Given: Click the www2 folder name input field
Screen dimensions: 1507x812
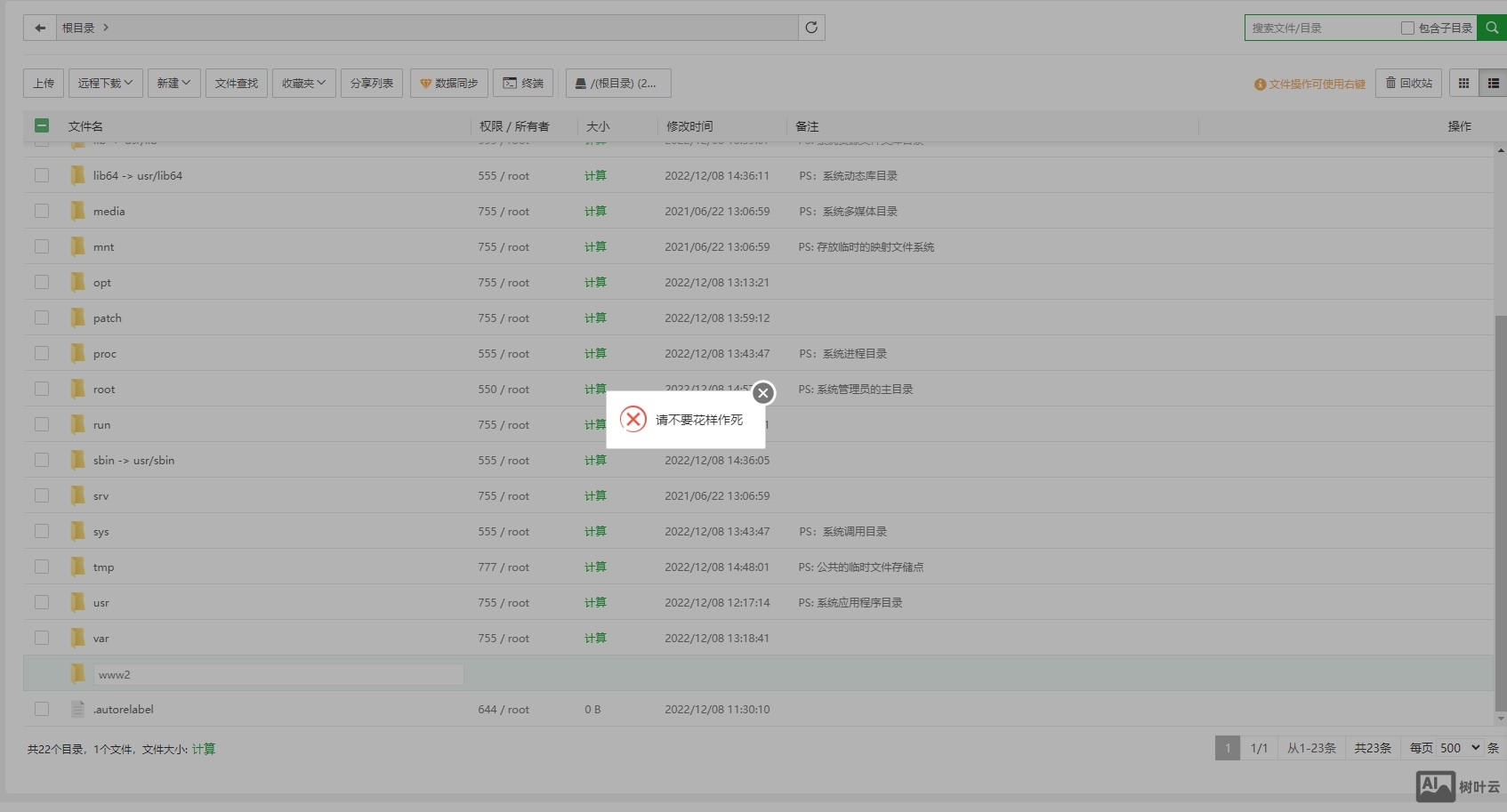Looking at the screenshot, I should (x=278, y=674).
